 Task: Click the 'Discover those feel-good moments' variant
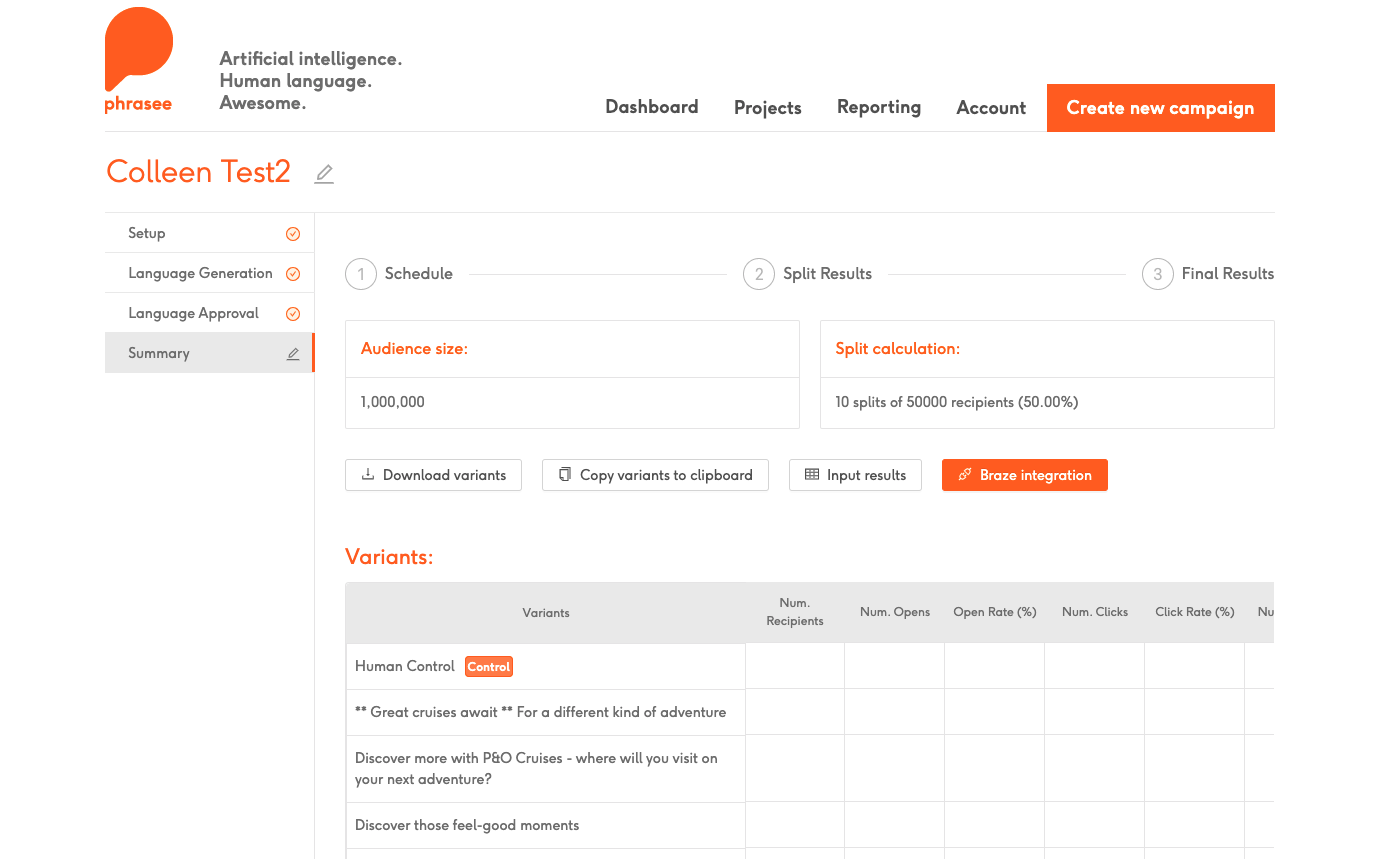pyautogui.click(x=546, y=825)
